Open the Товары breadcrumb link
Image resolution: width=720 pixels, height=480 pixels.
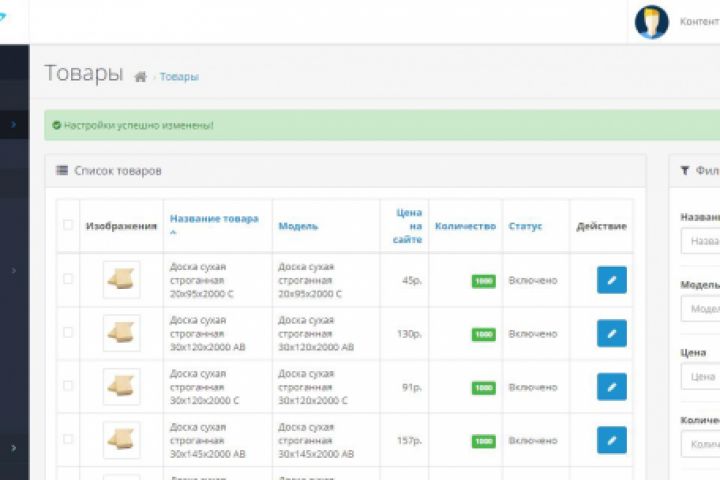coord(179,77)
